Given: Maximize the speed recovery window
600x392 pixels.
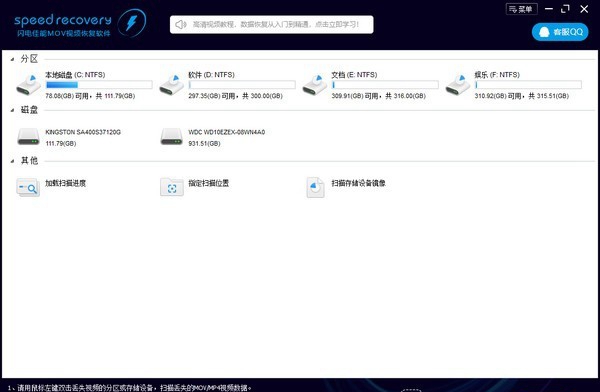Looking at the screenshot, I should tap(566, 8).
